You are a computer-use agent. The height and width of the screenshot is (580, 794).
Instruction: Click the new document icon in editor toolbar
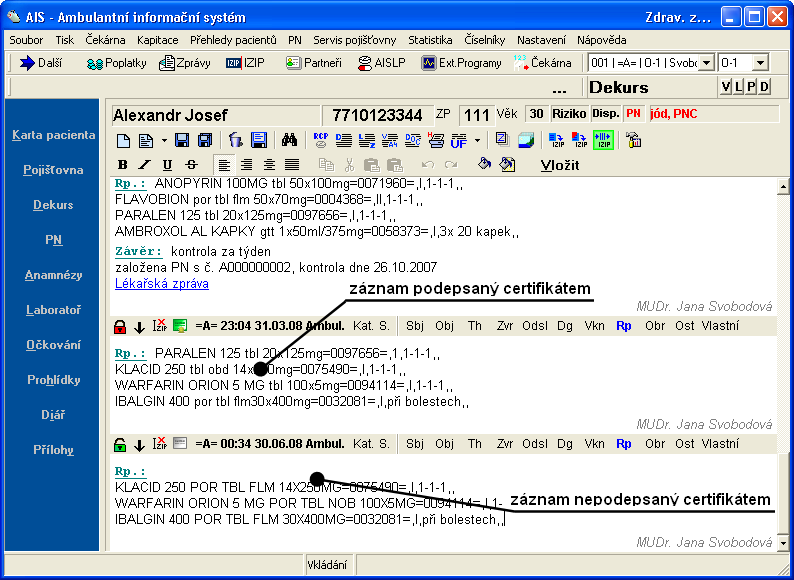click(x=123, y=141)
